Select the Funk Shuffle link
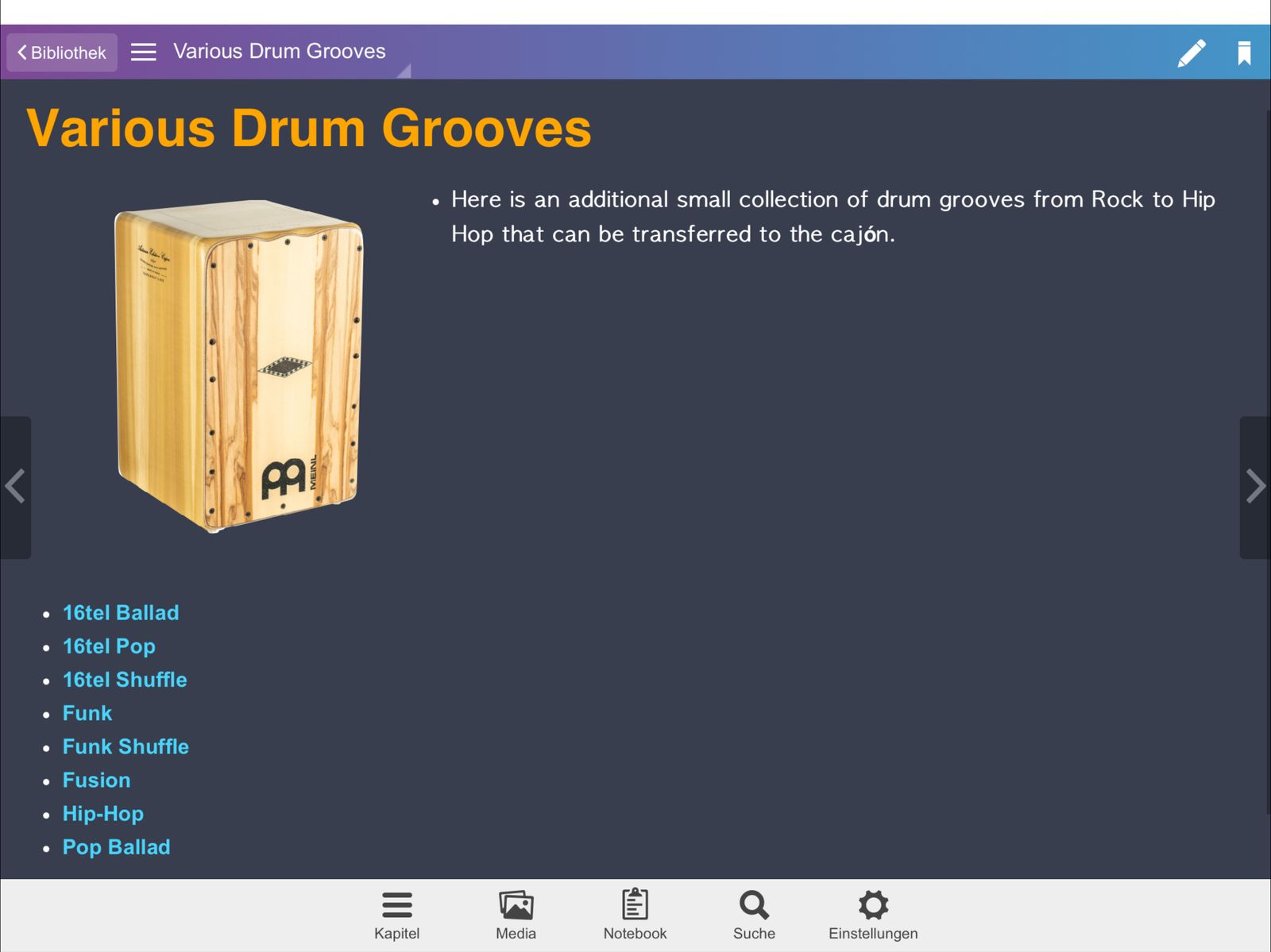Image resolution: width=1271 pixels, height=952 pixels. [126, 746]
